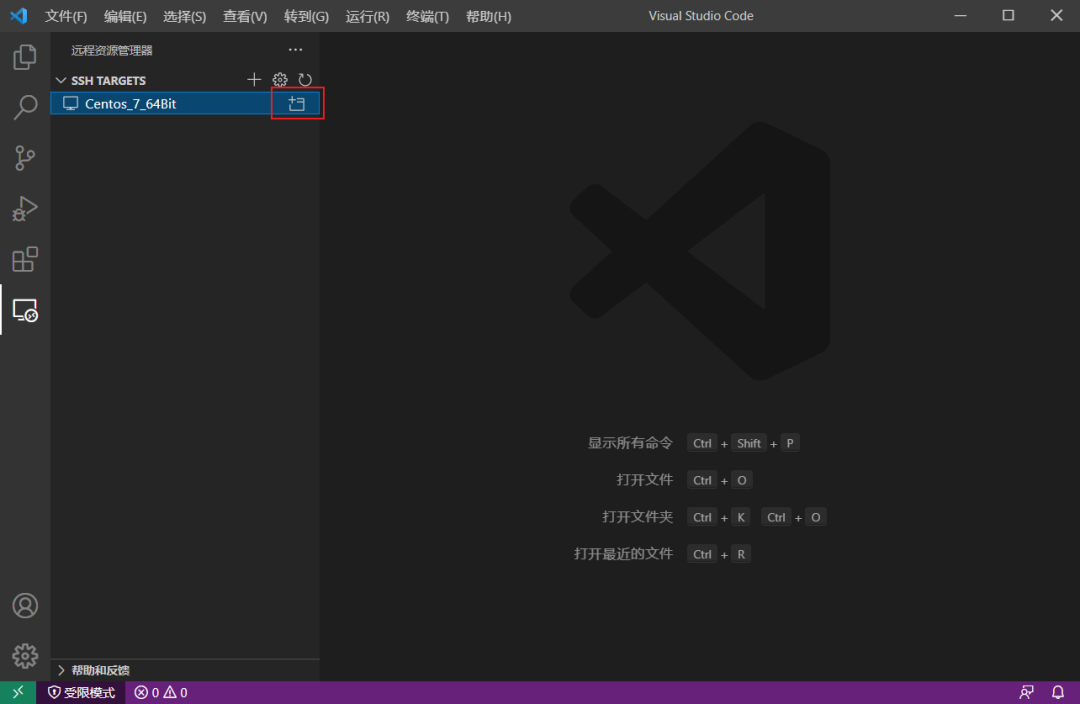Open the 终端(T) menu
Image resolution: width=1080 pixels, height=704 pixels.
(428, 16)
